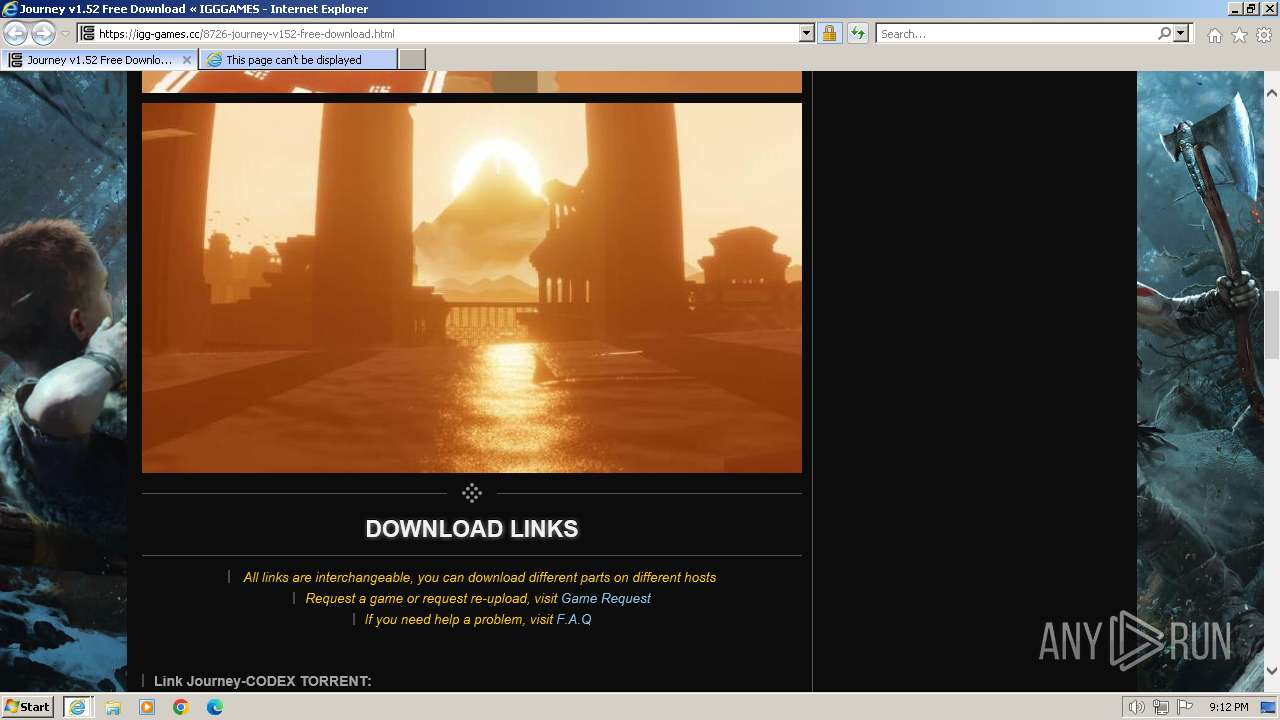1280x720 pixels.
Task: Open the recent pages dropdown arrow
Action: click(65, 34)
